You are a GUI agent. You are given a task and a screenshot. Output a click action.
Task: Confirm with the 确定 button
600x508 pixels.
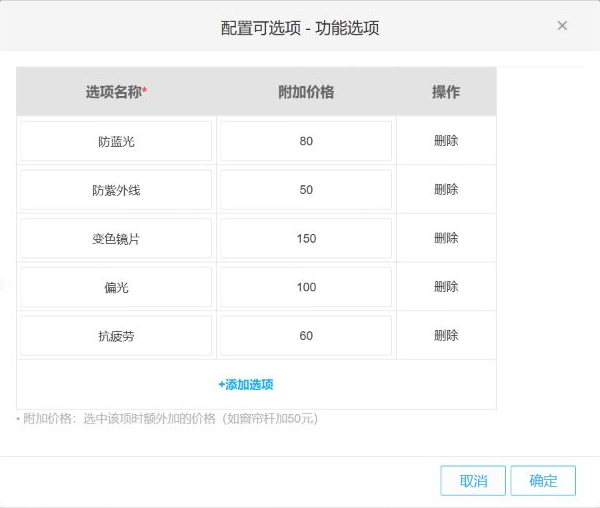tap(543, 480)
